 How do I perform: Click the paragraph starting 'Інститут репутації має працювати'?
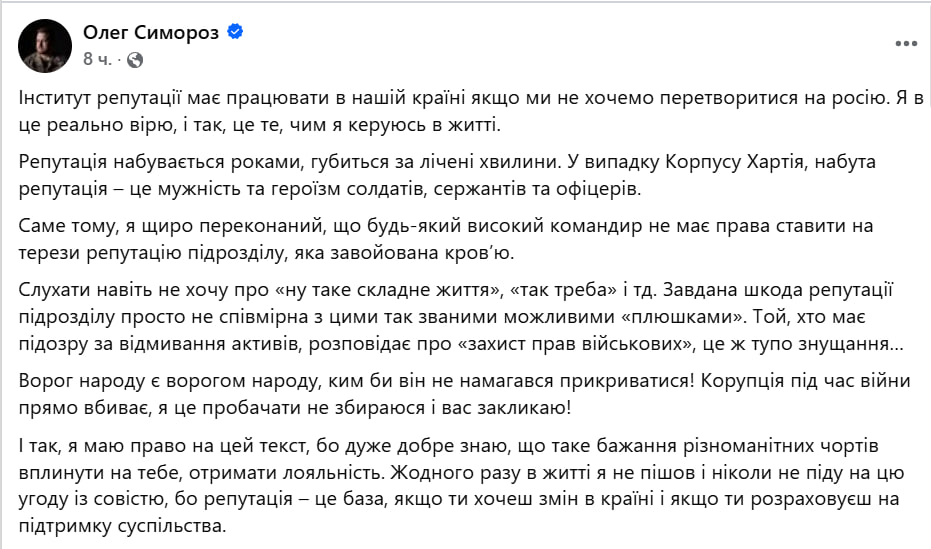click(x=471, y=111)
